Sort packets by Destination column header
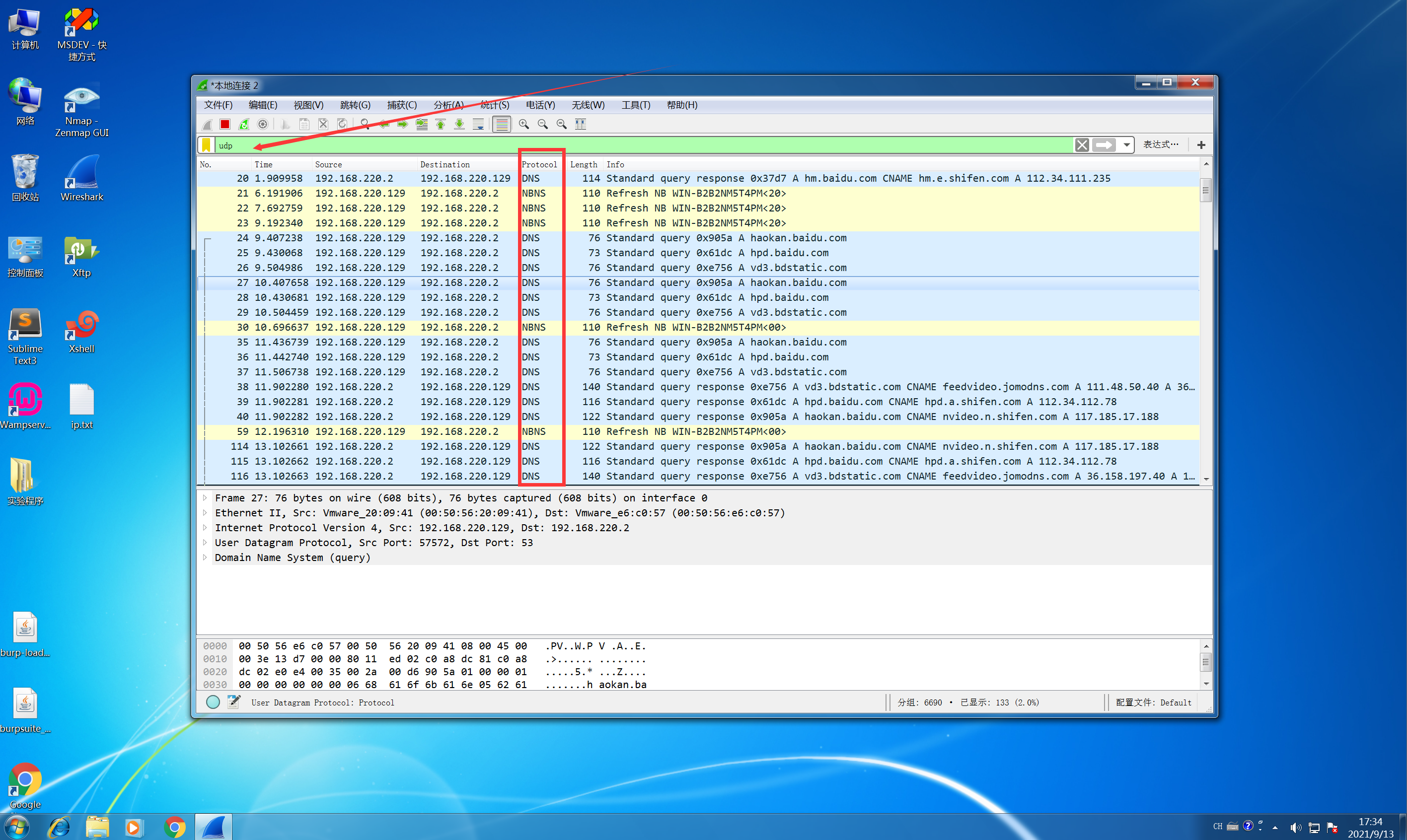The image size is (1407, 840). click(x=468, y=165)
